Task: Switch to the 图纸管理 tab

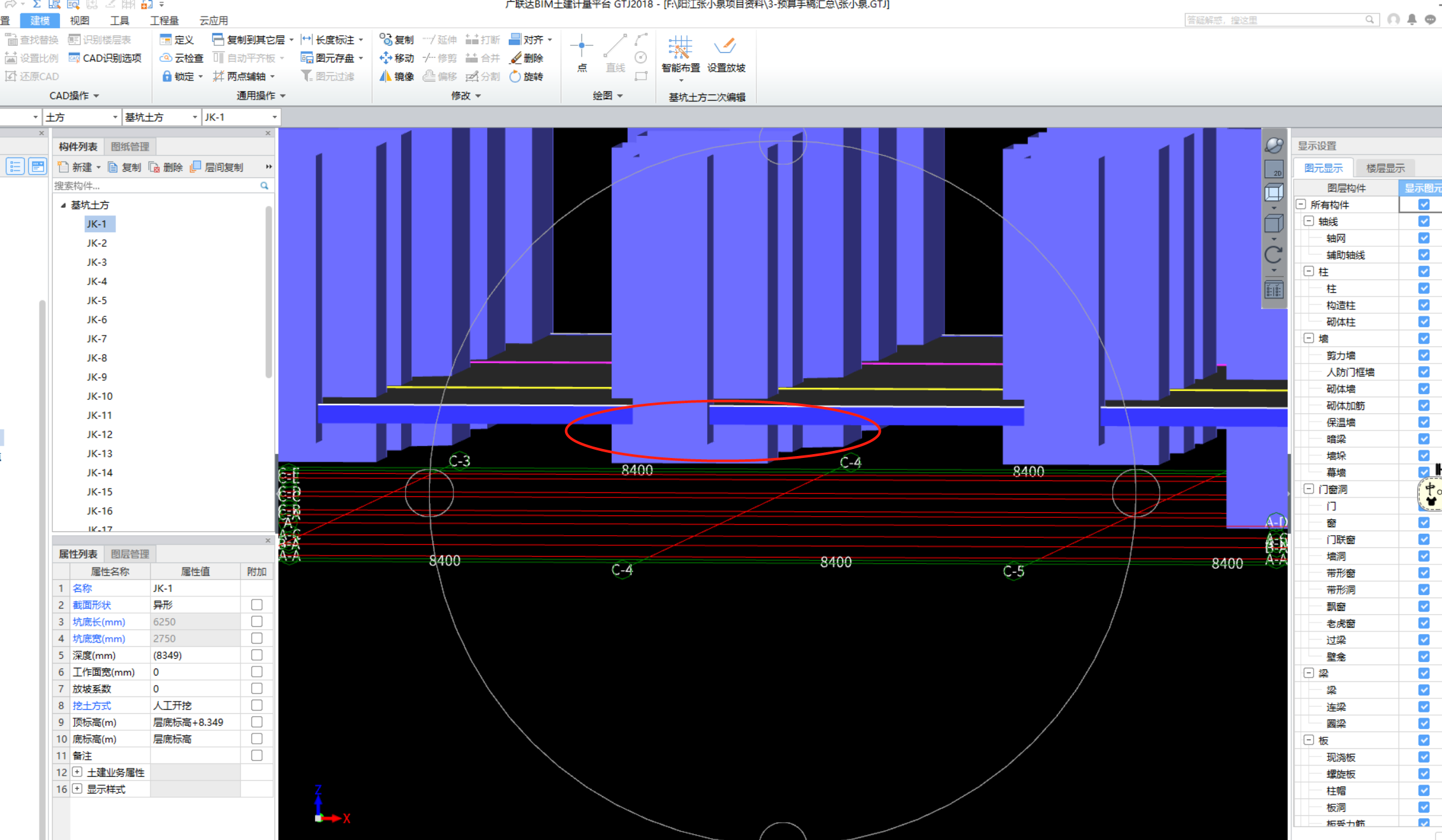Action: click(x=130, y=147)
